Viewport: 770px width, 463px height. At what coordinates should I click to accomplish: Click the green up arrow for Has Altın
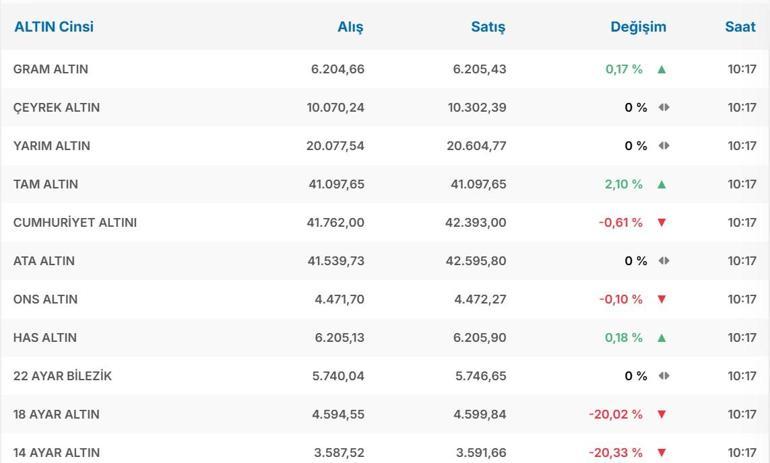point(662,338)
